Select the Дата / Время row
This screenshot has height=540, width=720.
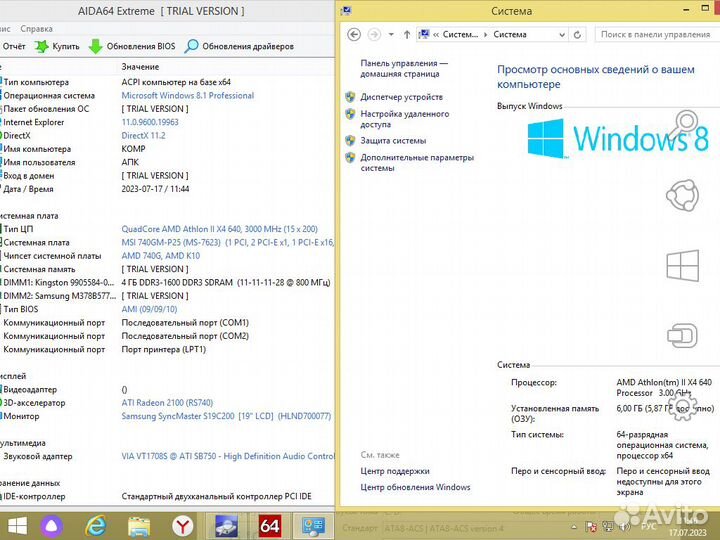point(167,189)
